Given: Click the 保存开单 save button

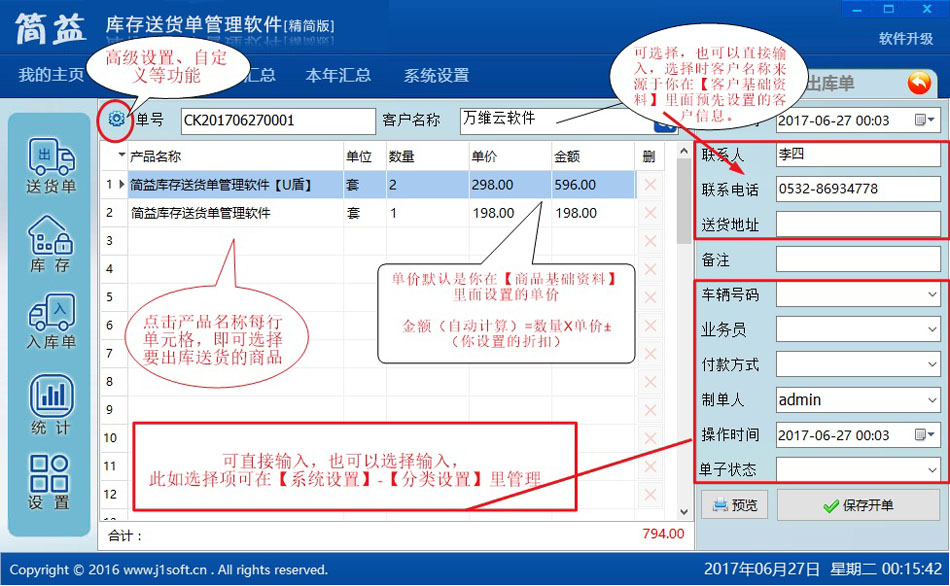Looking at the screenshot, I should point(858,505).
